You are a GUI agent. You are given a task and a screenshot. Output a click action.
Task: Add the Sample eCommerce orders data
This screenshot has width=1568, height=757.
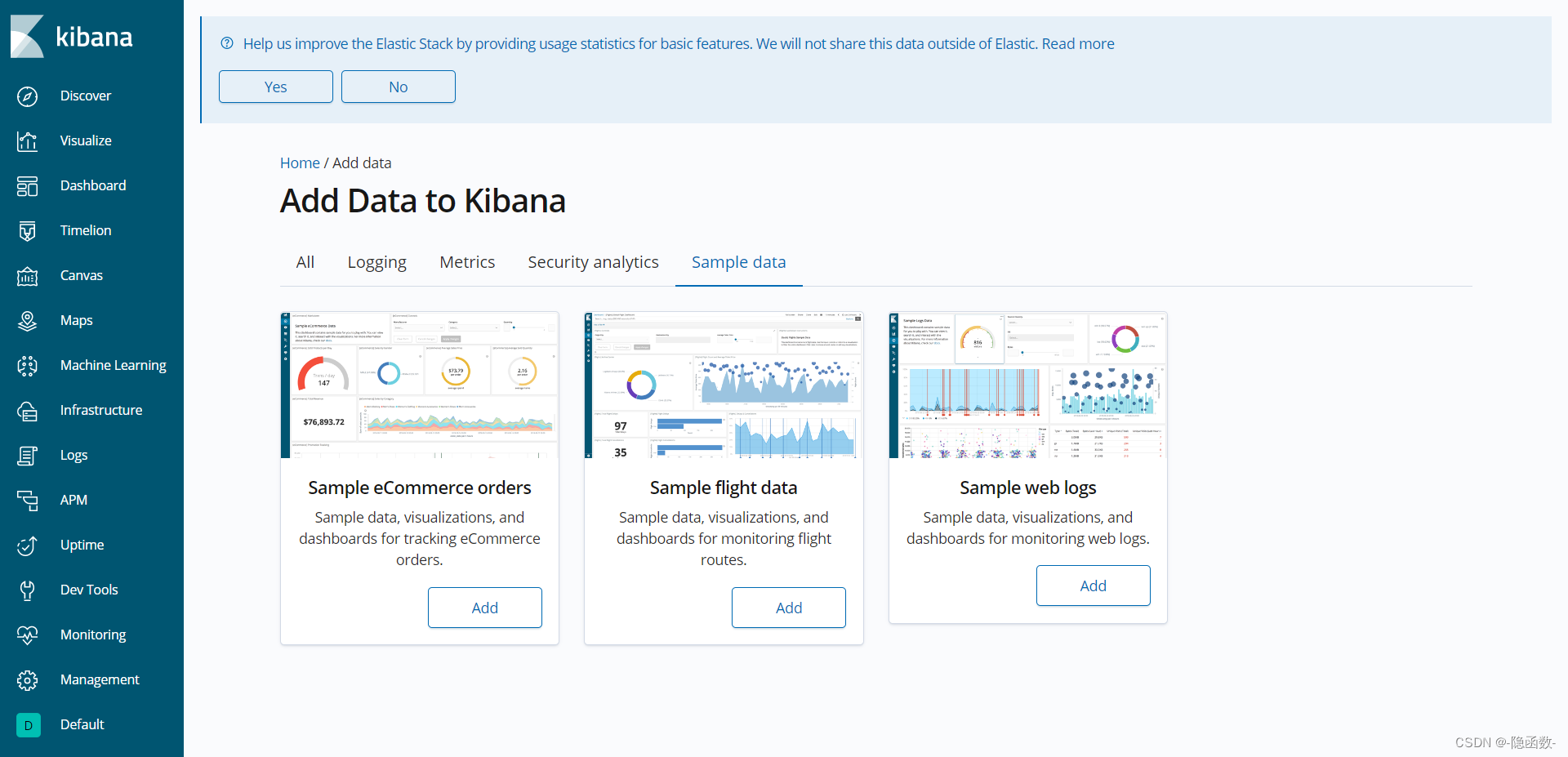pos(484,608)
